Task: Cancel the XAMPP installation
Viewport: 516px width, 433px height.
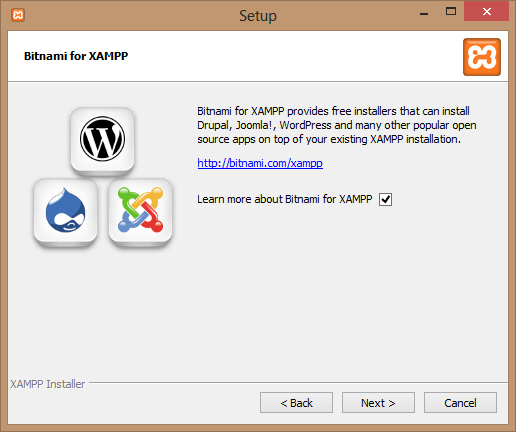Action: coord(460,403)
